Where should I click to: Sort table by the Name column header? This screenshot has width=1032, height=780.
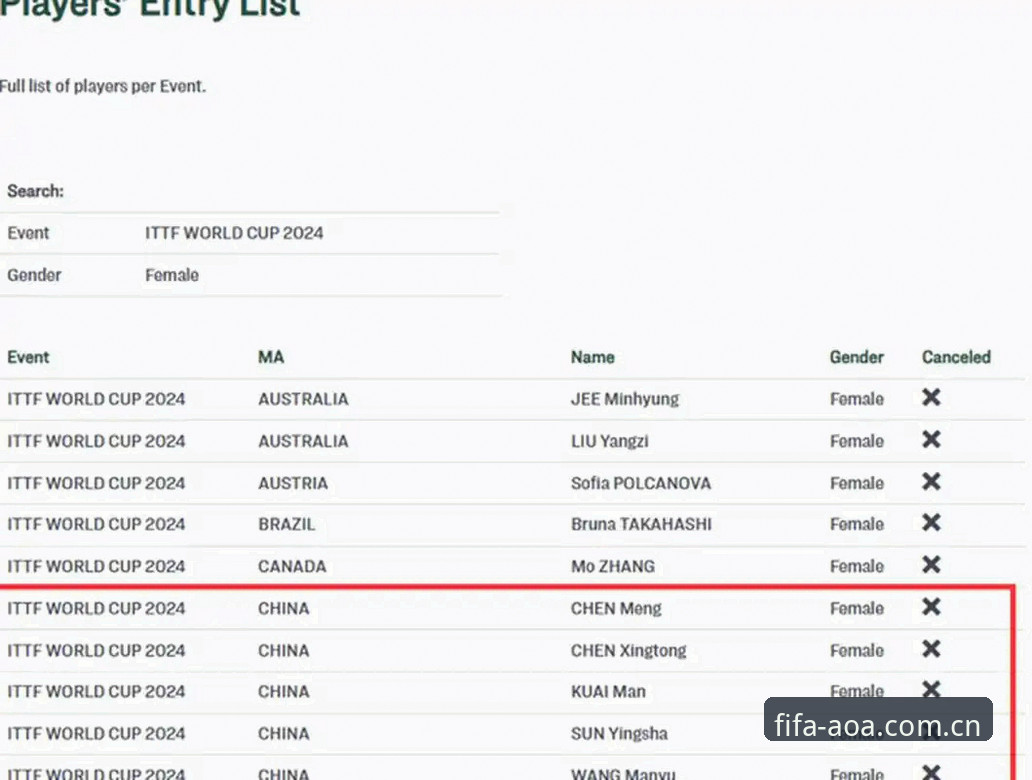[x=592, y=357]
